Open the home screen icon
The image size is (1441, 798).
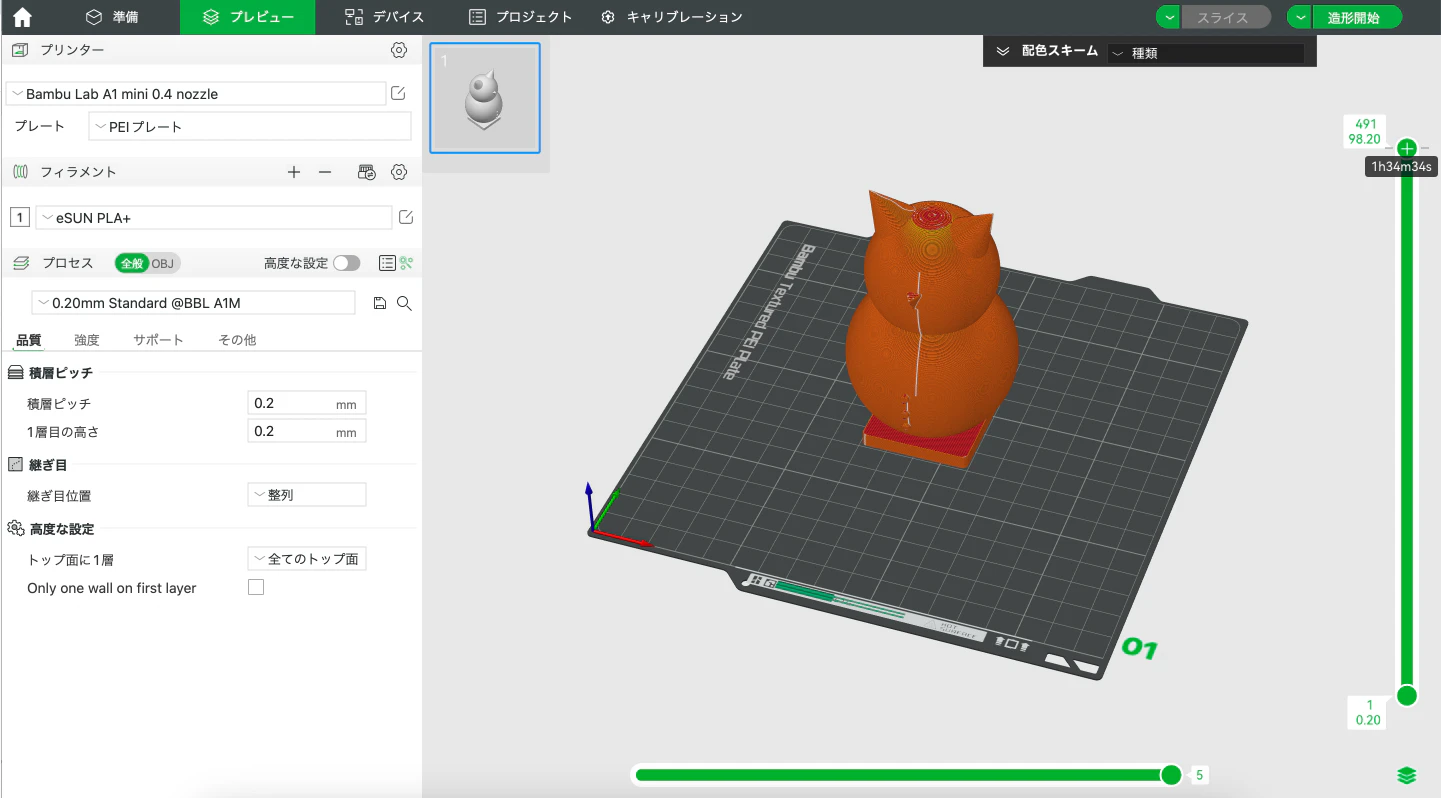click(22, 17)
